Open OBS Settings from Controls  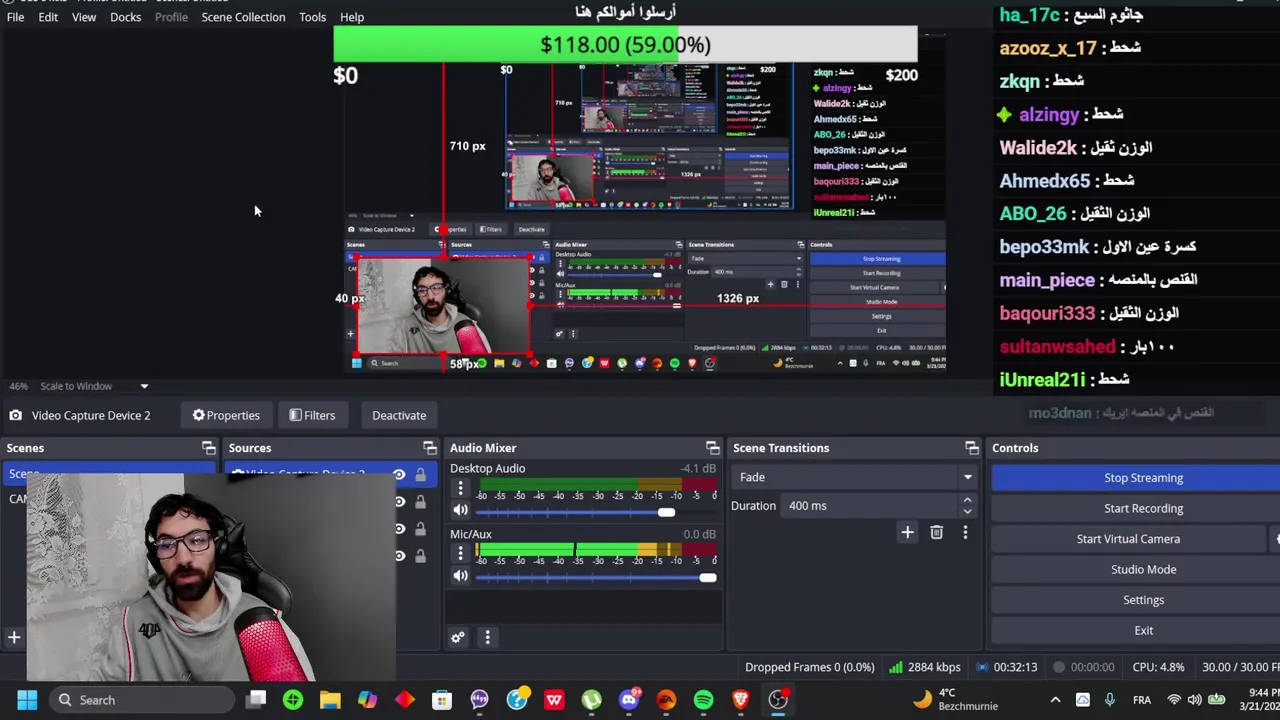1143,600
